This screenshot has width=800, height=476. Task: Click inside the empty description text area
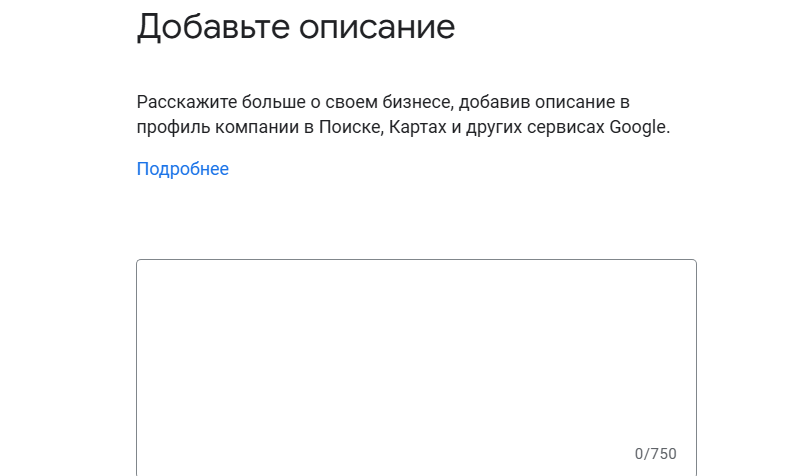[x=416, y=350]
